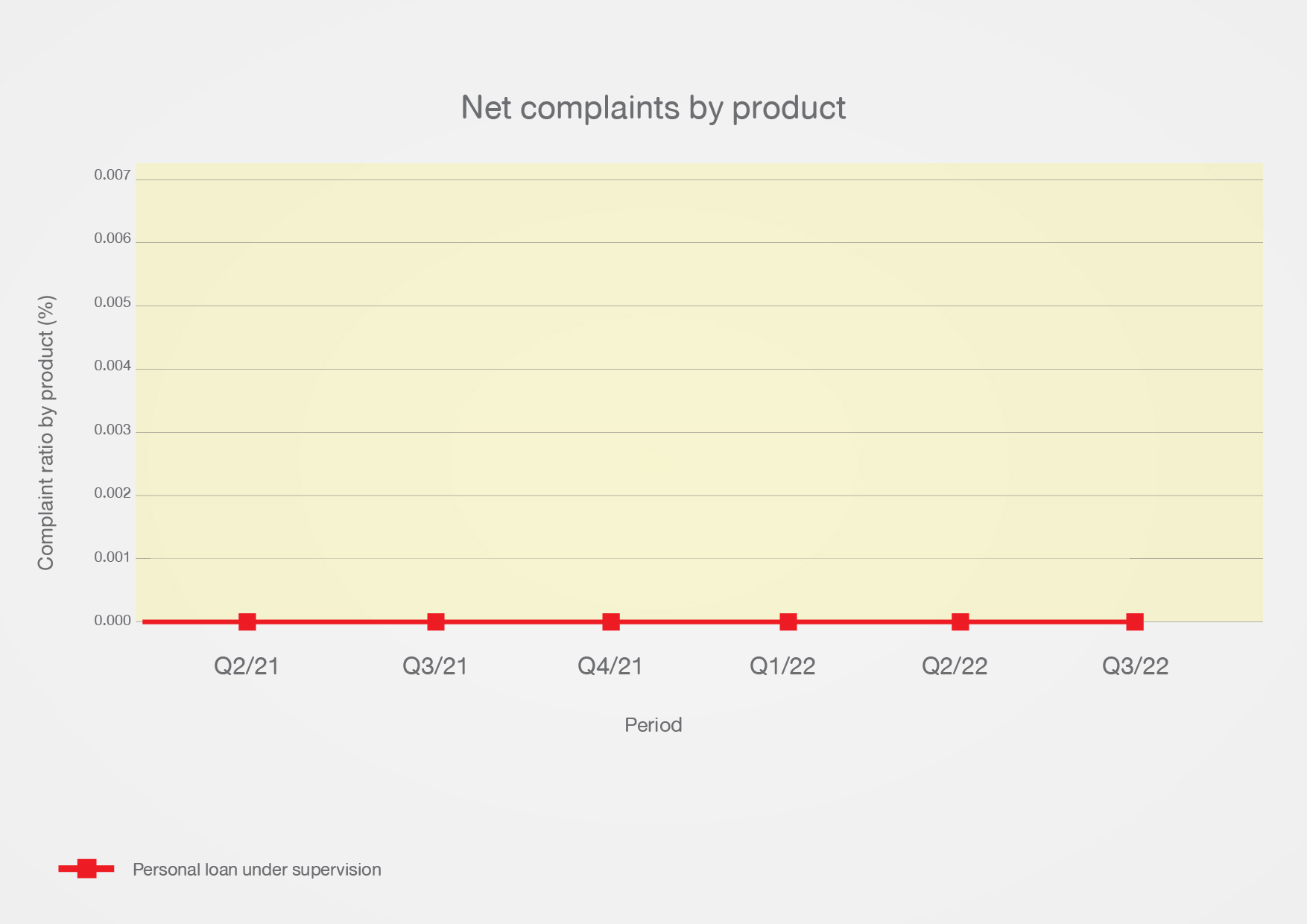Click the Q2/21 data point marker
This screenshot has height=924, width=1307.
click(x=247, y=621)
